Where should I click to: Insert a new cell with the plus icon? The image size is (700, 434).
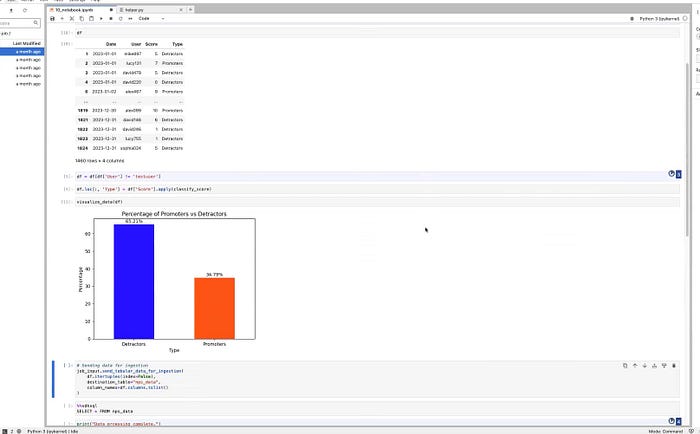click(x=62, y=19)
